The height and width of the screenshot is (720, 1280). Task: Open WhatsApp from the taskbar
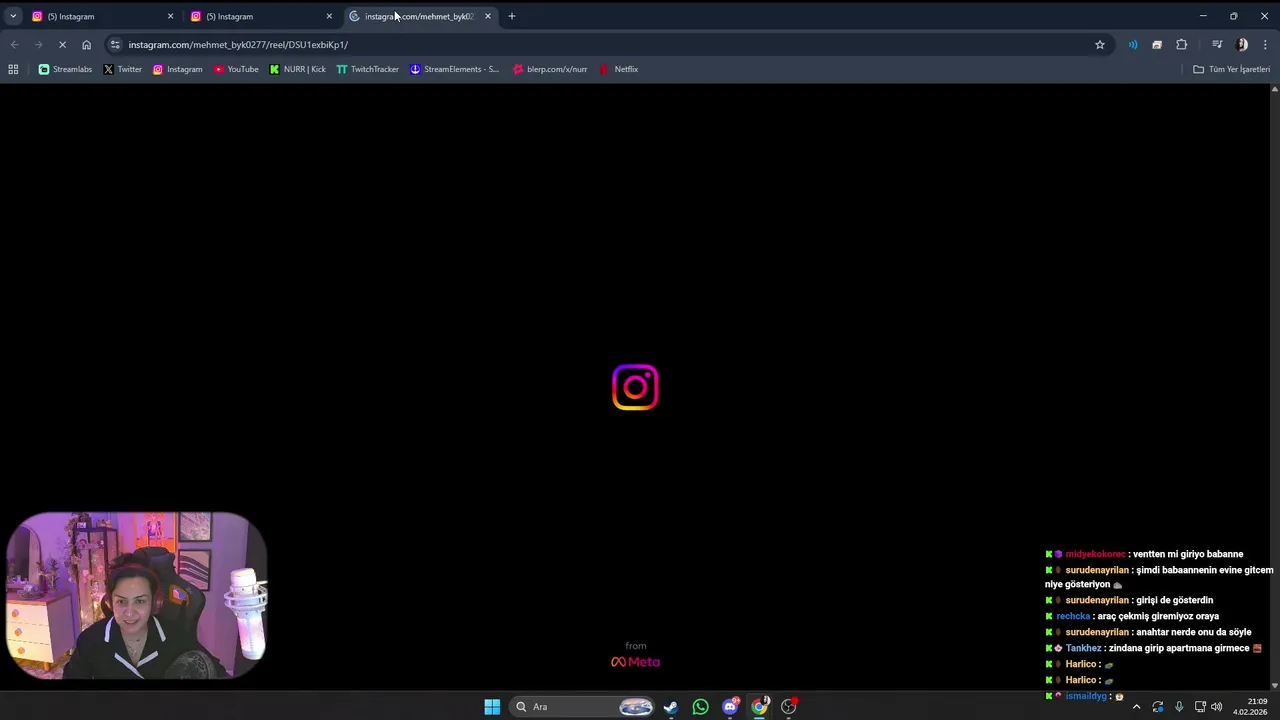tap(700, 707)
